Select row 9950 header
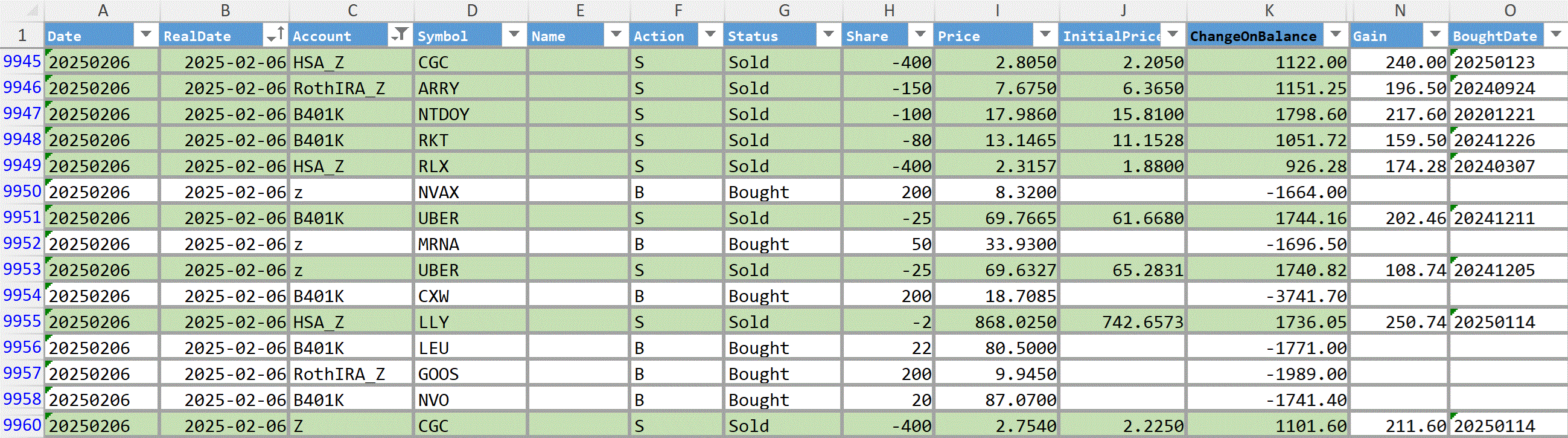 pyautogui.click(x=22, y=192)
